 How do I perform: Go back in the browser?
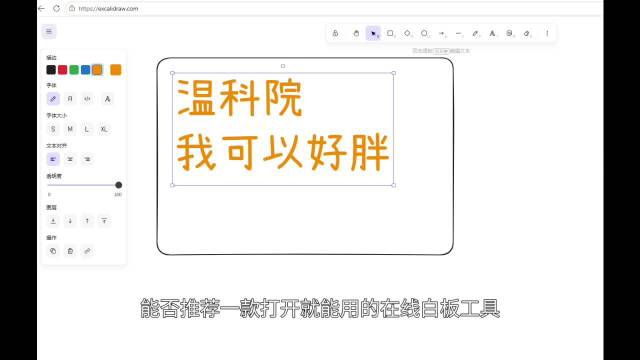(41, 8)
